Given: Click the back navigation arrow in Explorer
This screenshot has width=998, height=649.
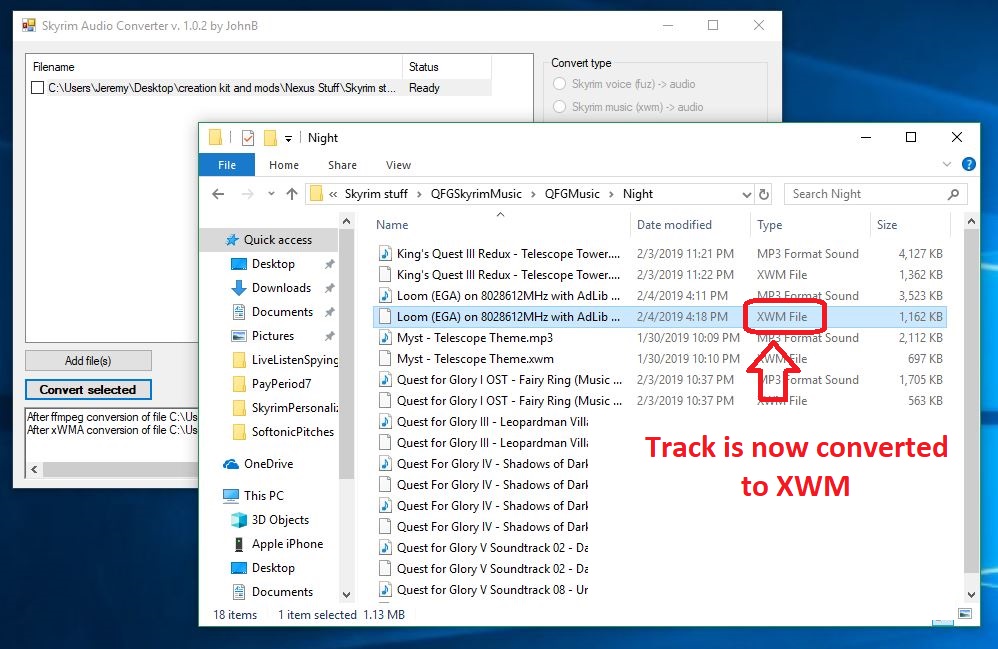Looking at the screenshot, I should [218, 194].
